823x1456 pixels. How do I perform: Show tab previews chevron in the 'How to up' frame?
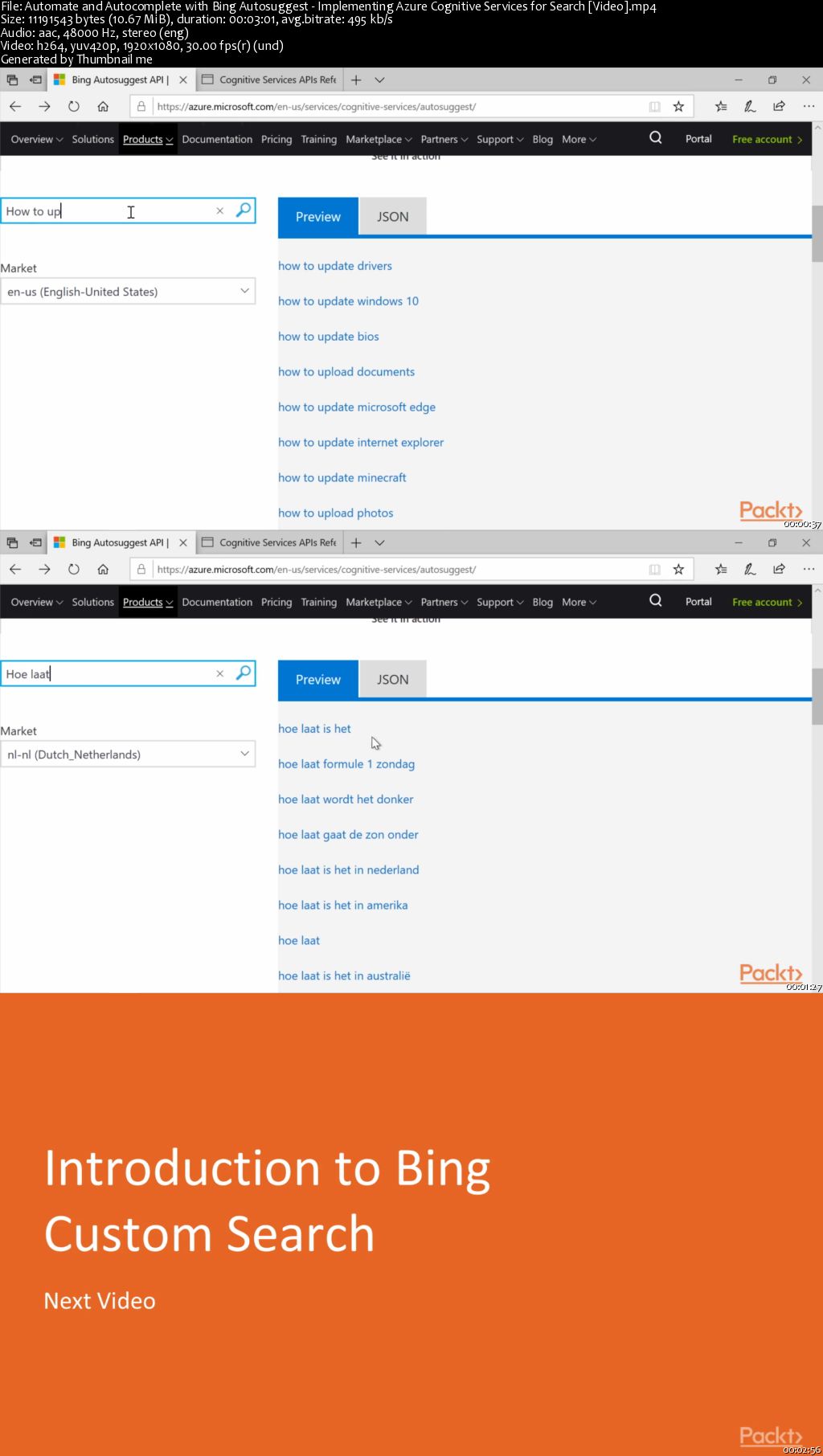coord(379,80)
